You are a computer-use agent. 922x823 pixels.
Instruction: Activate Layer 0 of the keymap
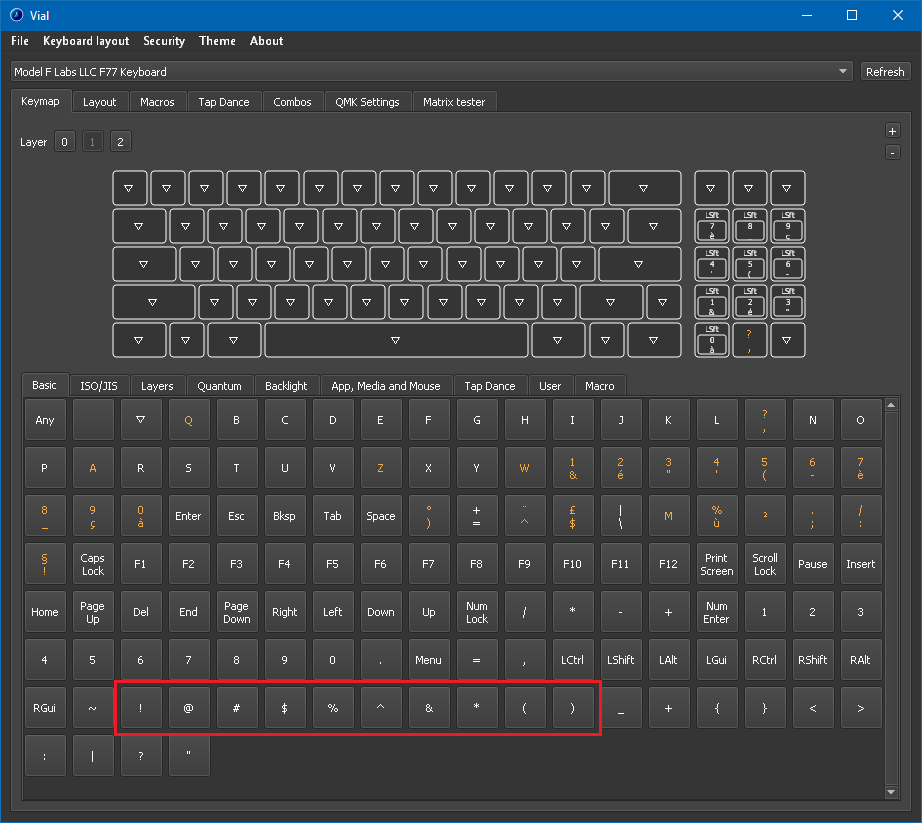[x=64, y=141]
